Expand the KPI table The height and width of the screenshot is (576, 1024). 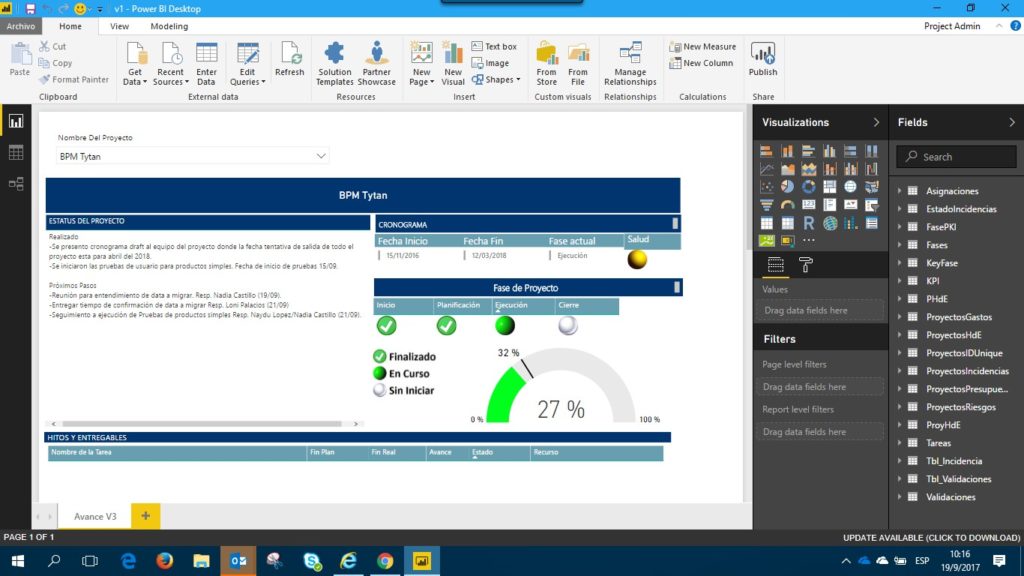(x=899, y=281)
